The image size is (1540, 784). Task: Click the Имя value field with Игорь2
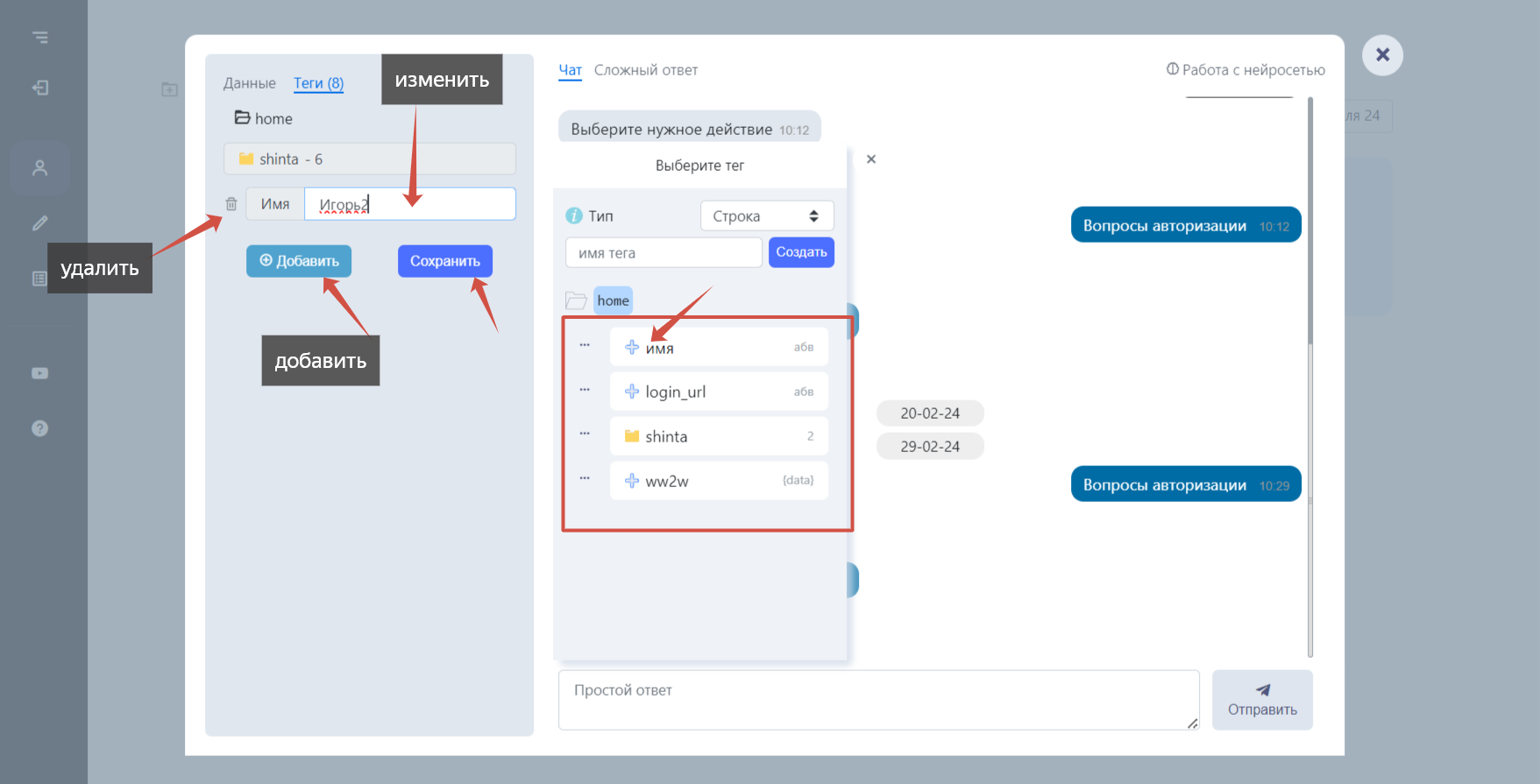point(410,204)
